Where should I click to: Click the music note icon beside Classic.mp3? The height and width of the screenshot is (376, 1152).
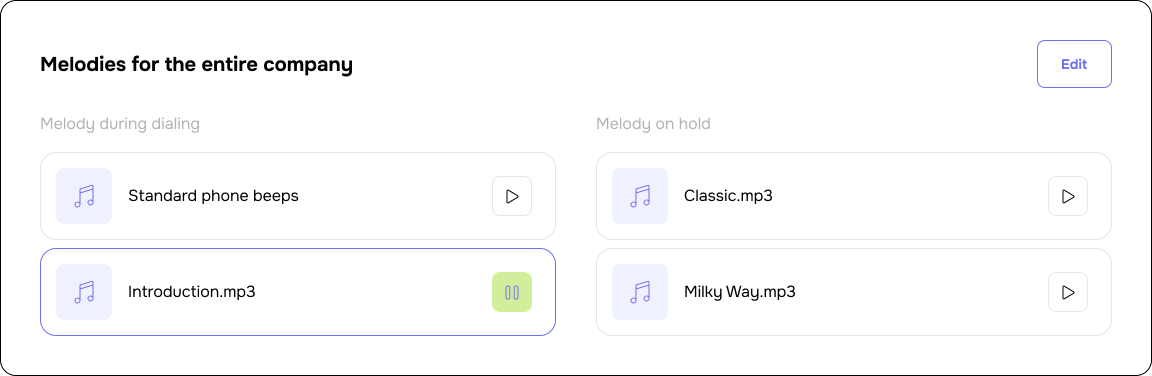click(x=640, y=196)
